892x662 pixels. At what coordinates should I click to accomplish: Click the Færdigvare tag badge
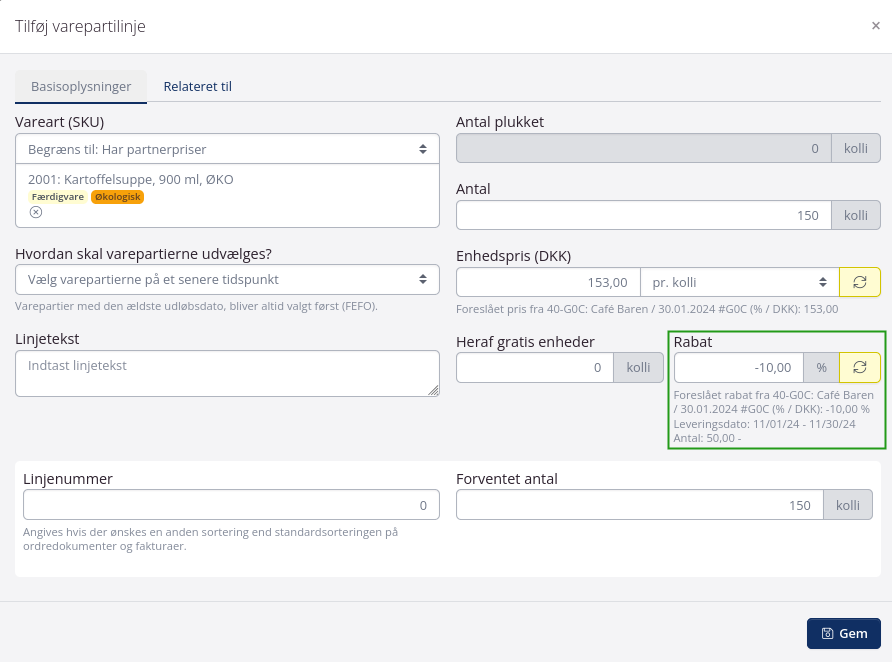point(57,197)
